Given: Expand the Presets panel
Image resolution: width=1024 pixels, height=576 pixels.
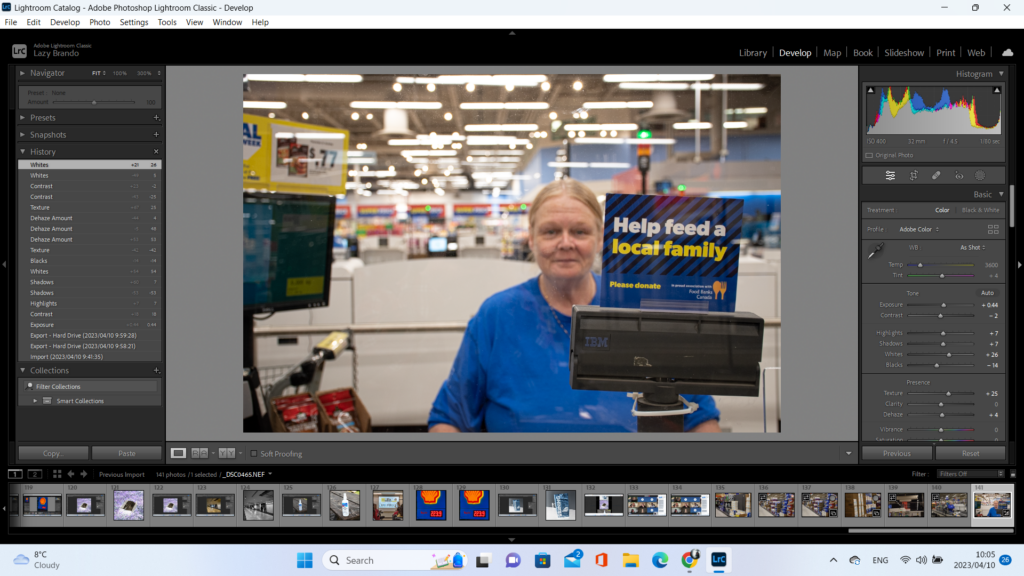Looking at the screenshot, I should (x=43, y=117).
